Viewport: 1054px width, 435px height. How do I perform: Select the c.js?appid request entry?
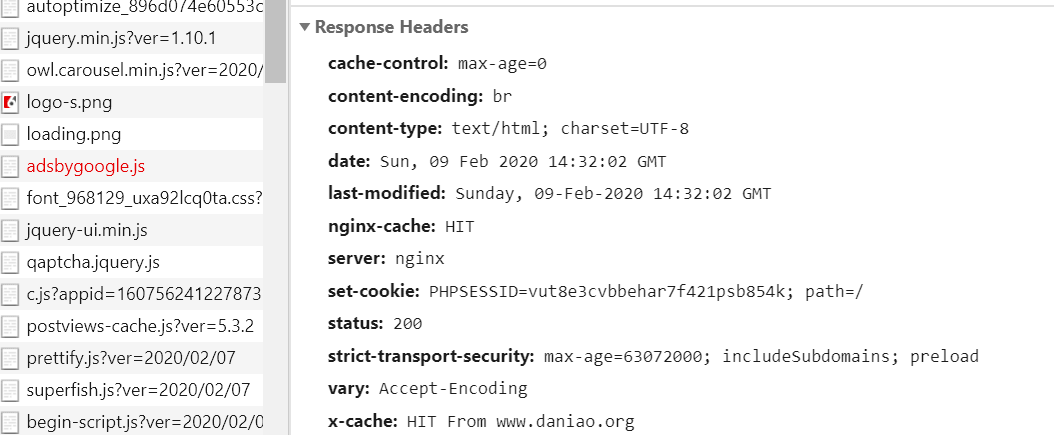tap(132, 294)
